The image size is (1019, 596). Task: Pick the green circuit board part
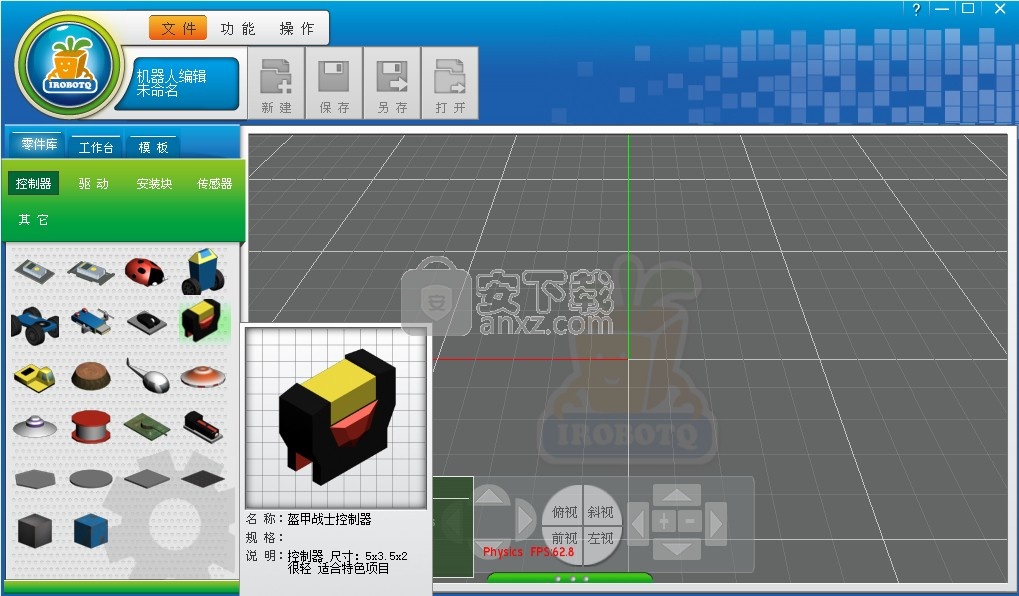[147, 426]
